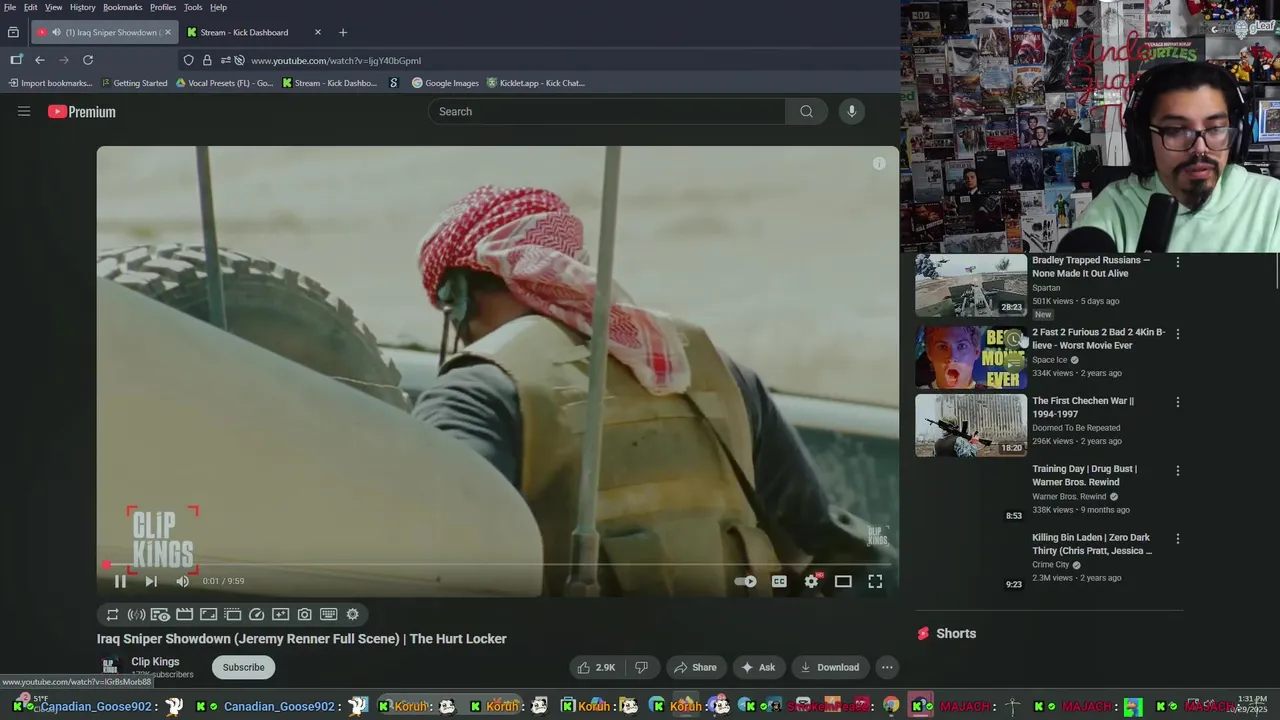Open options for Killing Bin Laden video

tap(1177, 538)
